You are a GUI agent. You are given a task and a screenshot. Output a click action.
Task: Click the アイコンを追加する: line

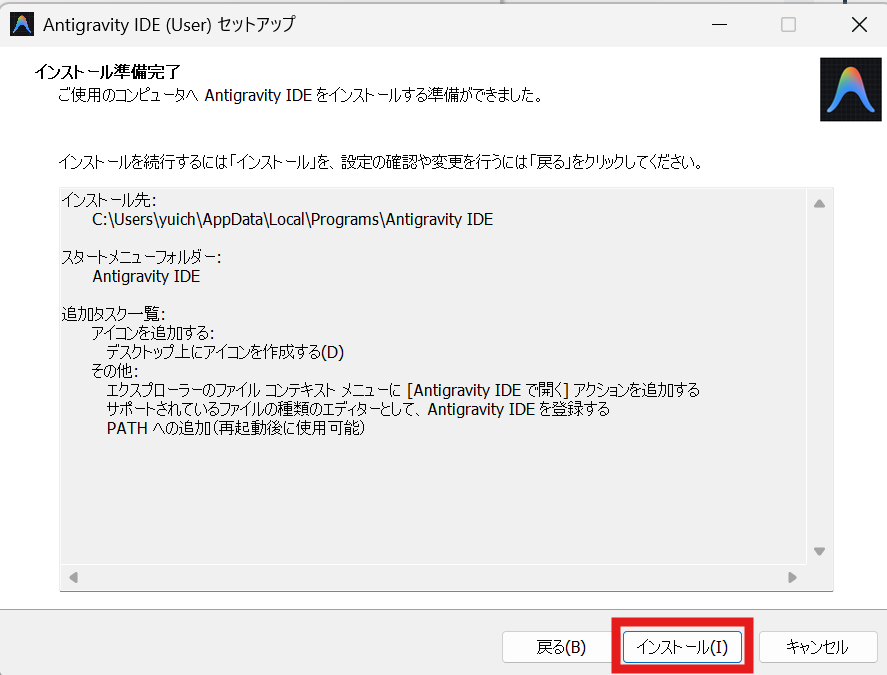(x=153, y=333)
